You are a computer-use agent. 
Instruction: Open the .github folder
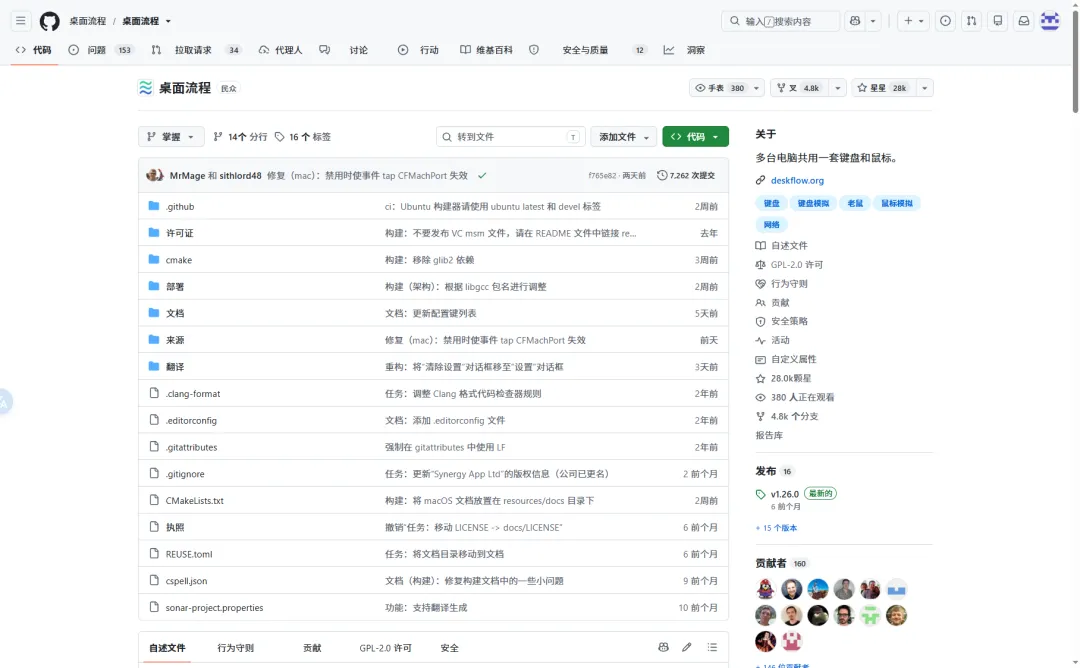(x=180, y=206)
